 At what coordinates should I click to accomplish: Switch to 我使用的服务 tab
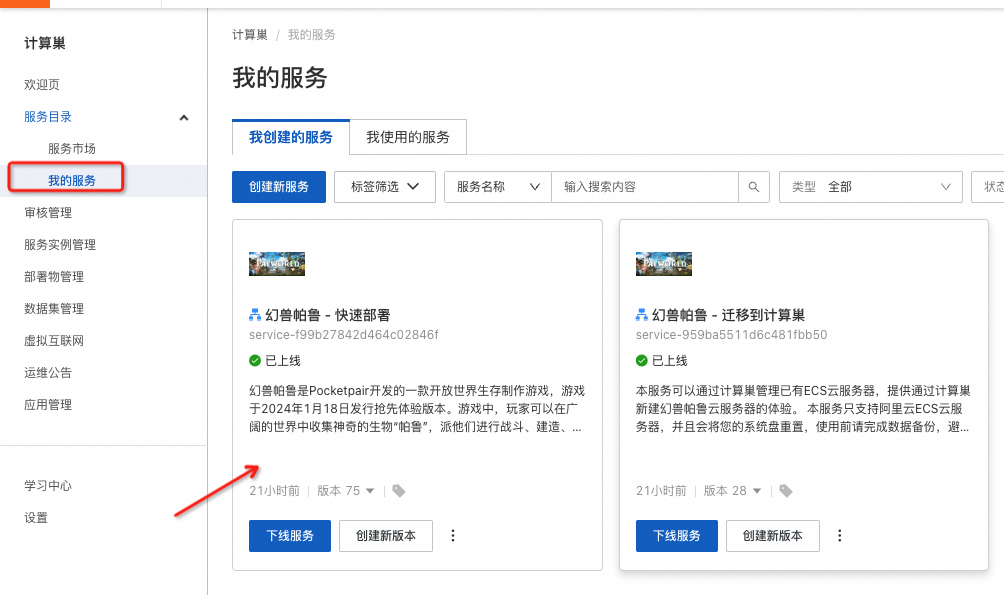point(408,137)
